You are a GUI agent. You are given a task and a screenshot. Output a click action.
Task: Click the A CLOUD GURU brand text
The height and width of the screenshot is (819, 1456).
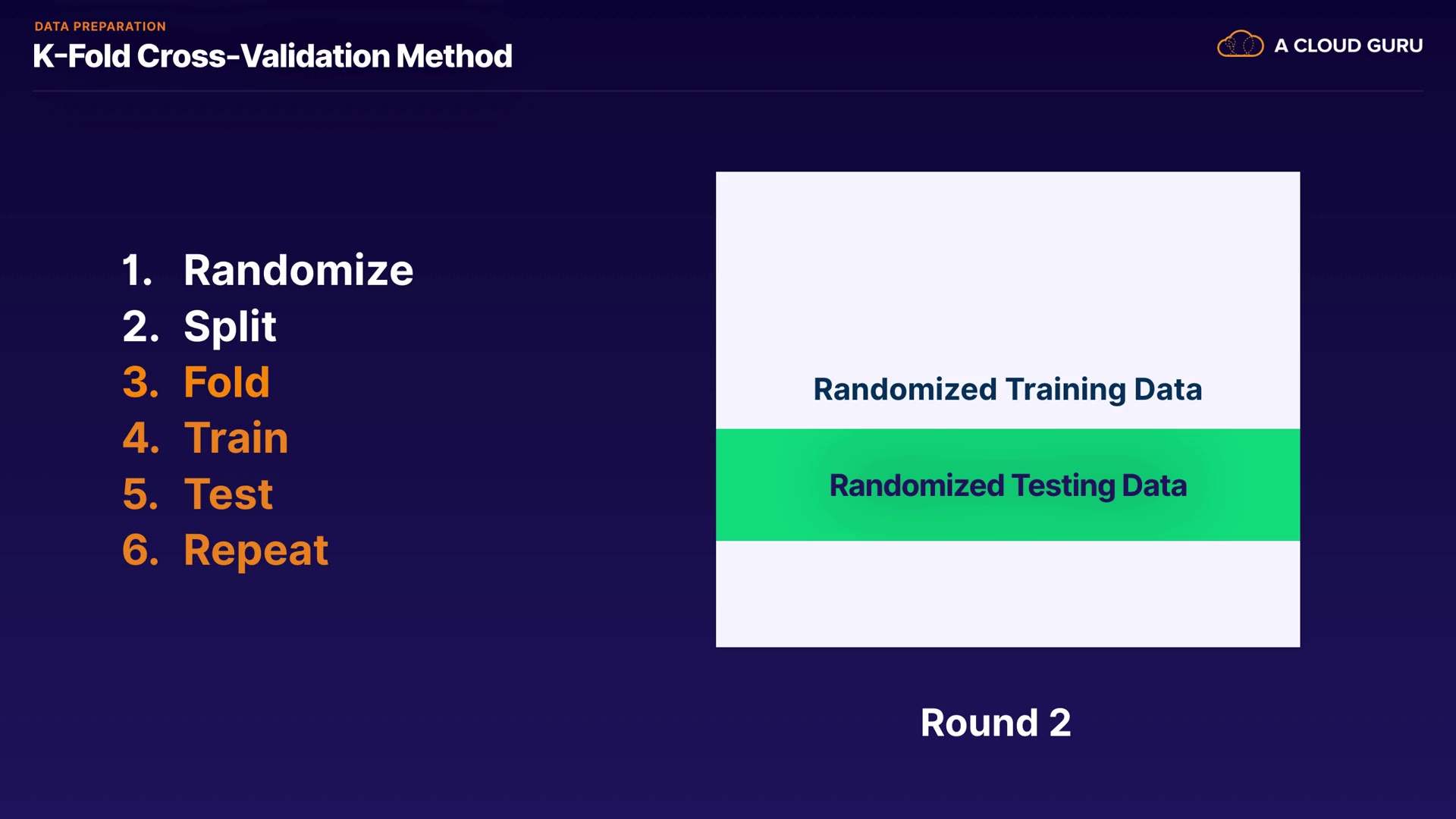coord(1348,45)
